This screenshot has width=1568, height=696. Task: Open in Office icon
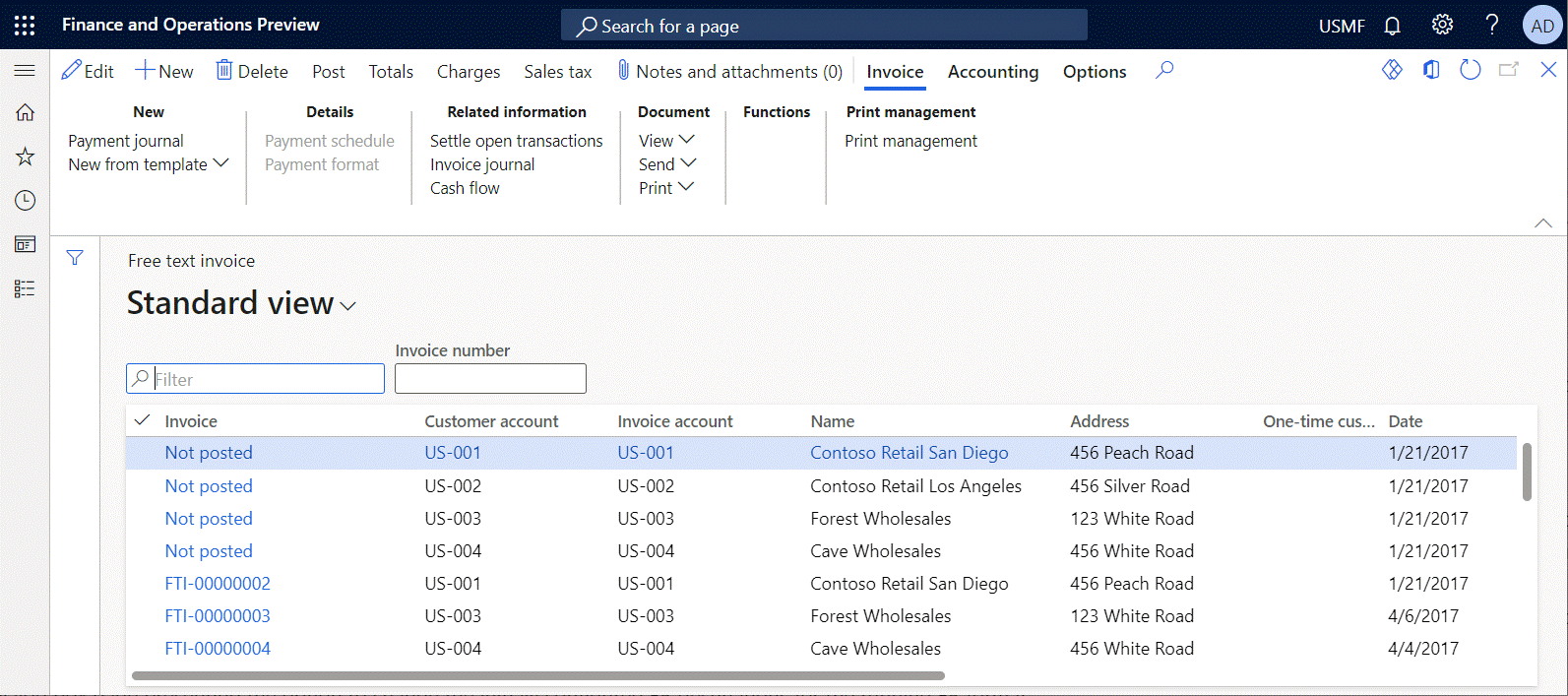[1431, 69]
